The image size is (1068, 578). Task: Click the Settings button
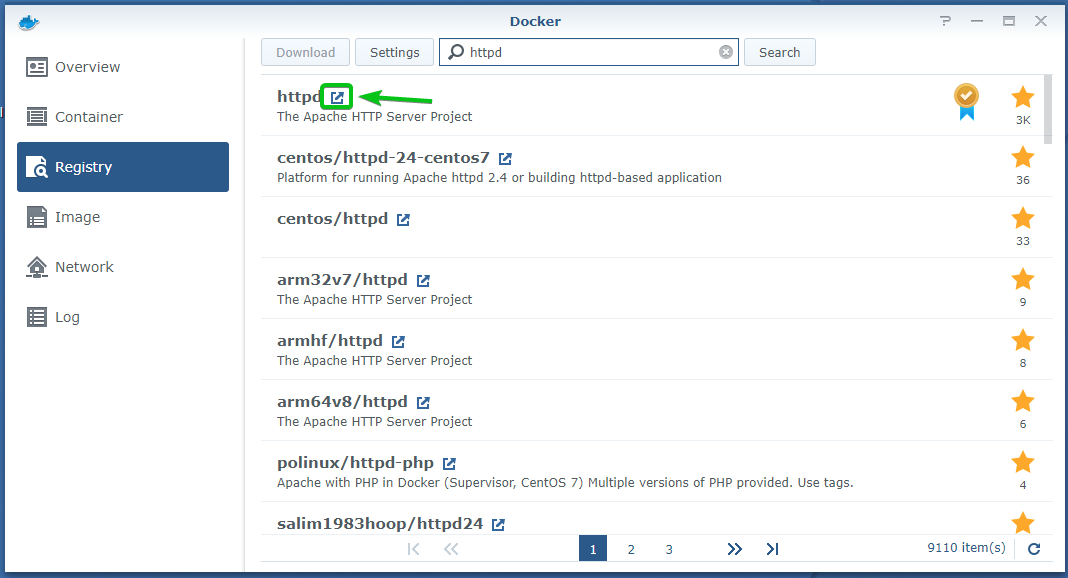click(x=394, y=52)
